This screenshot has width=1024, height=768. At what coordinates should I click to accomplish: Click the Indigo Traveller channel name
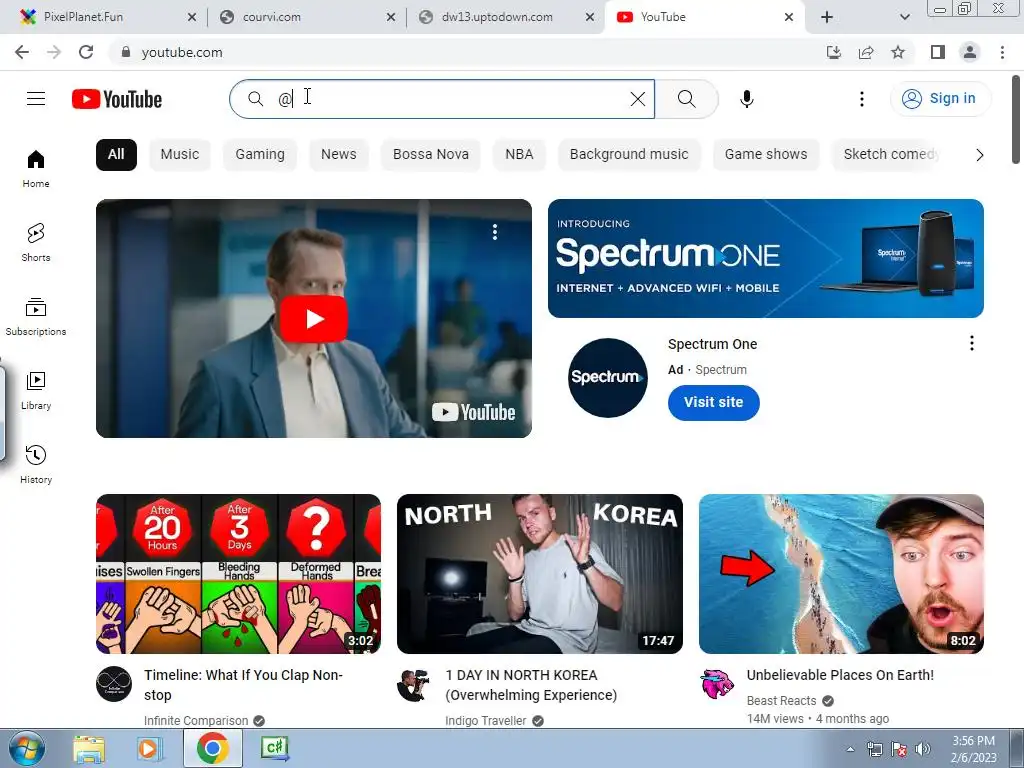coord(485,721)
